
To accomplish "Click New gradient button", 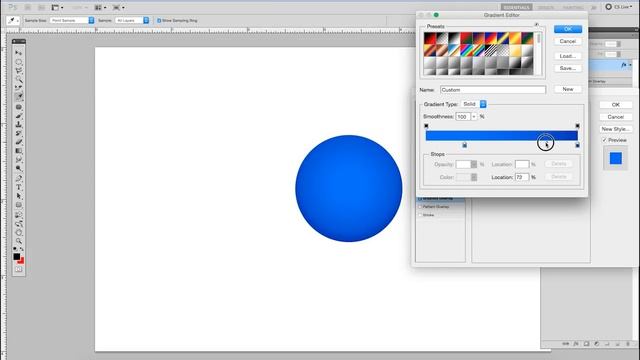I will coord(568,89).
